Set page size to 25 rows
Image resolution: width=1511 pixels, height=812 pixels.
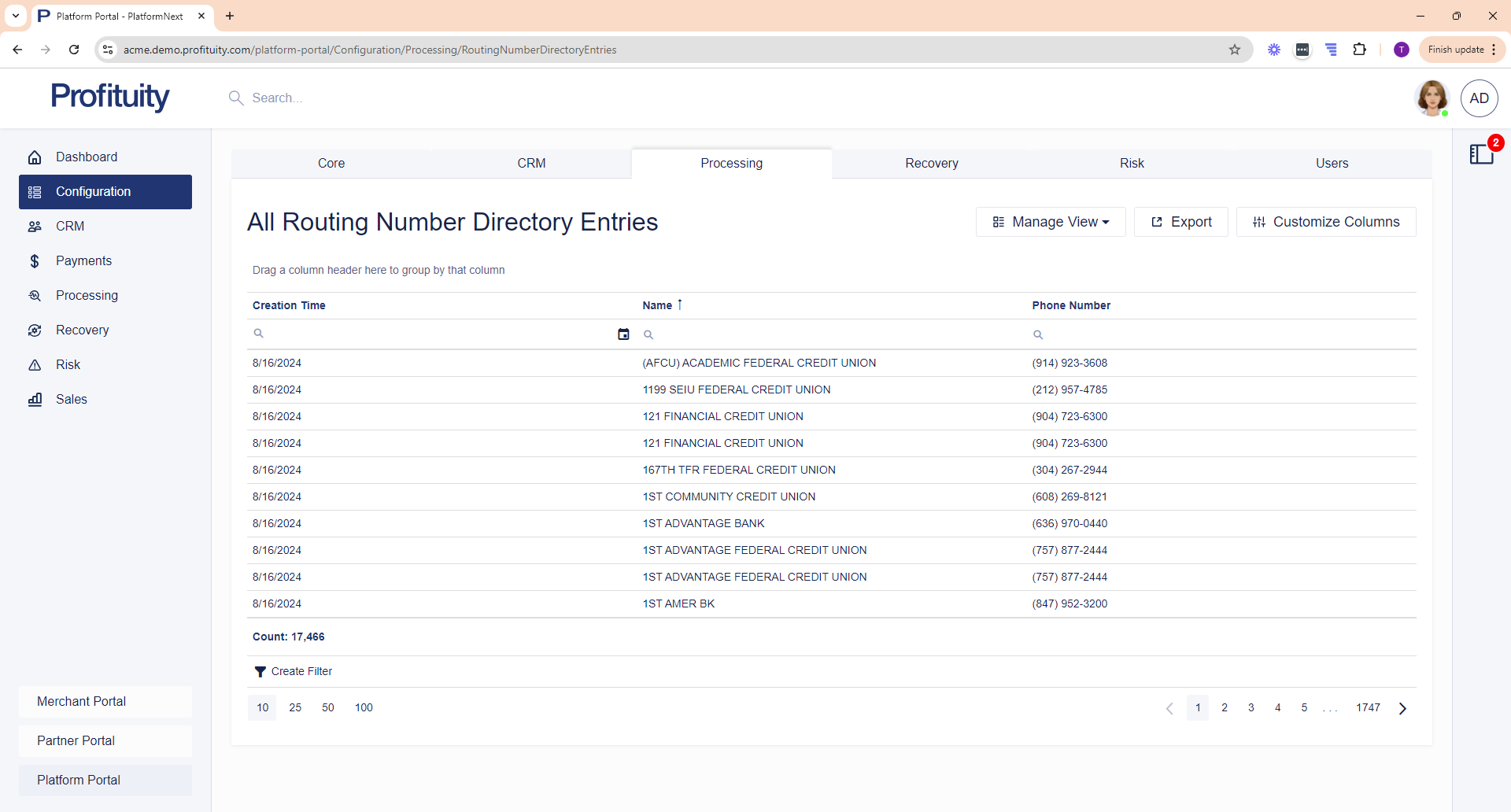point(295,708)
